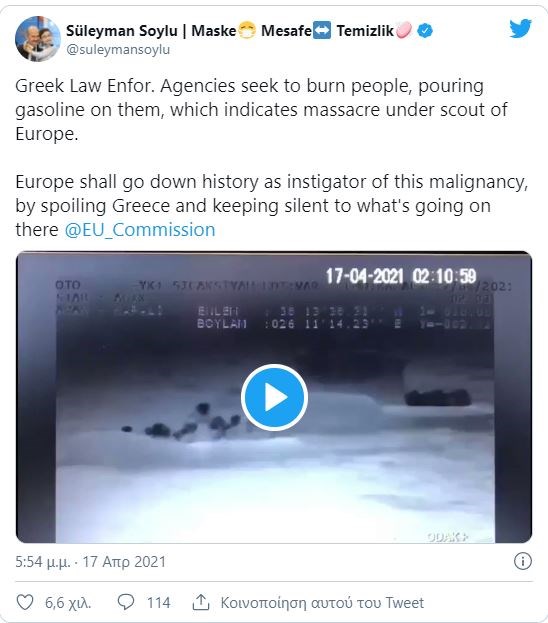Click the tweet text starting Greek Law Enfor.
This screenshot has height=623, width=548.
pyautogui.click(x=261, y=110)
